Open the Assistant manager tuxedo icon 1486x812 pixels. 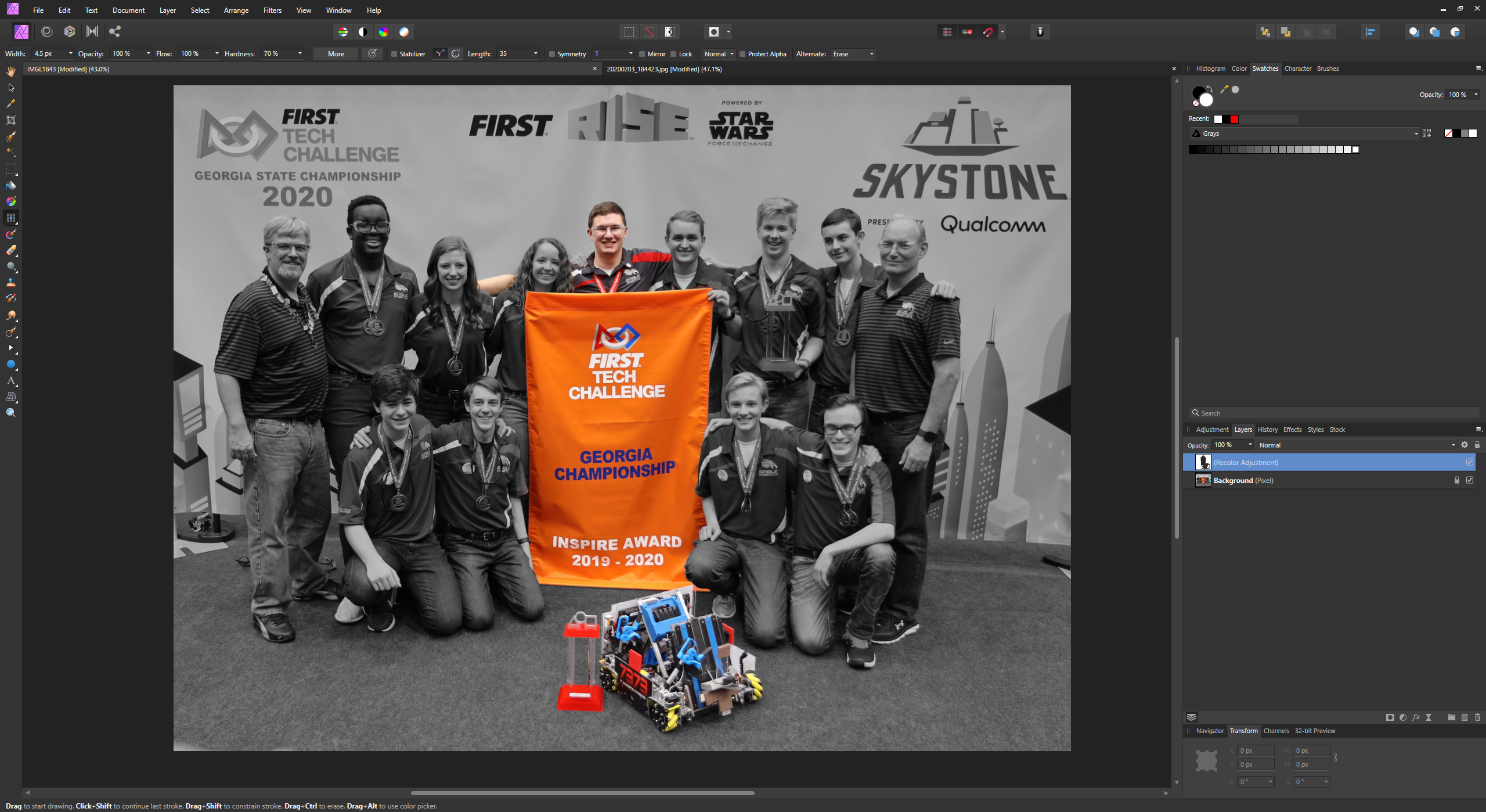coord(1040,32)
